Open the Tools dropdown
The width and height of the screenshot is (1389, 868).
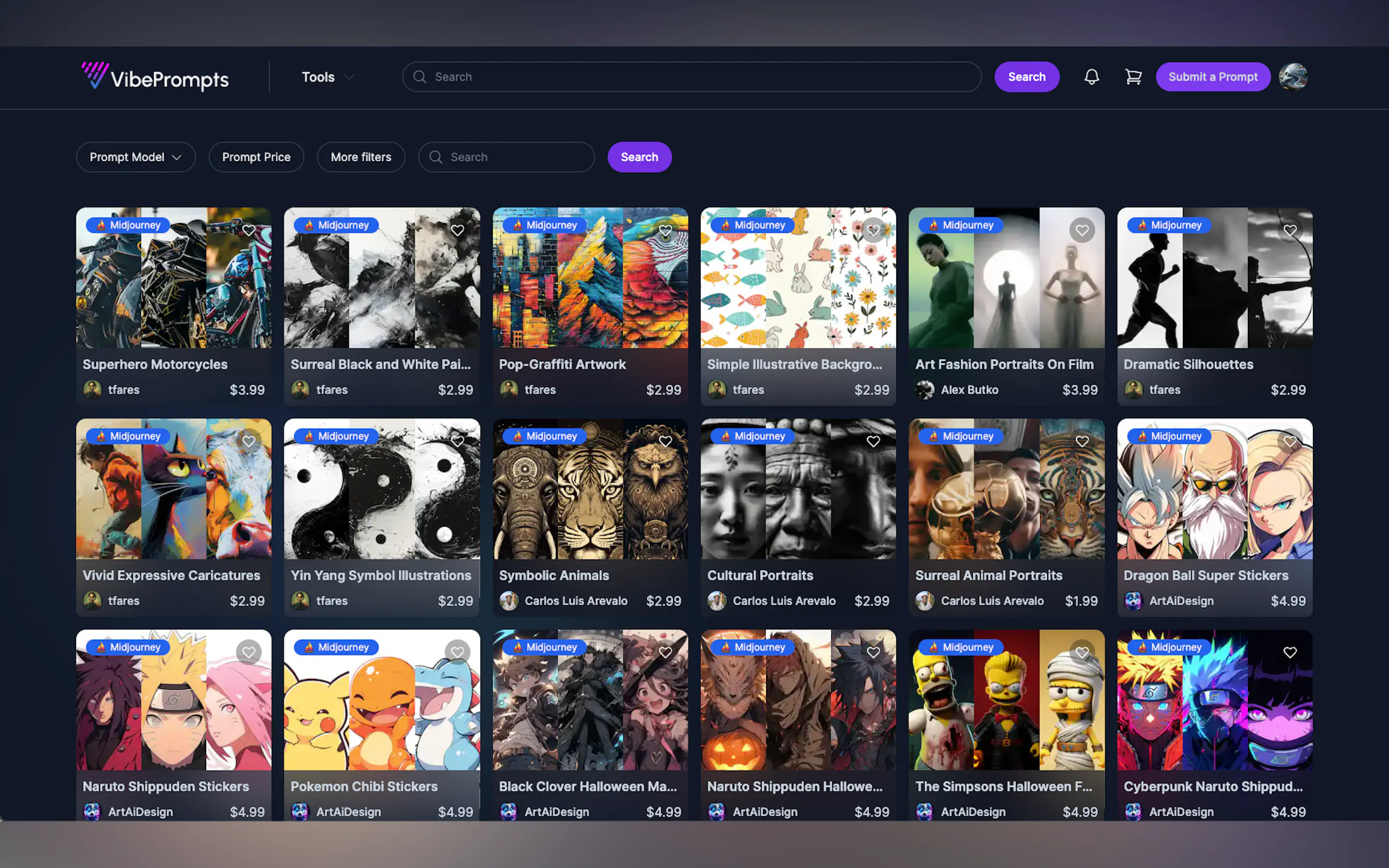click(326, 77)
